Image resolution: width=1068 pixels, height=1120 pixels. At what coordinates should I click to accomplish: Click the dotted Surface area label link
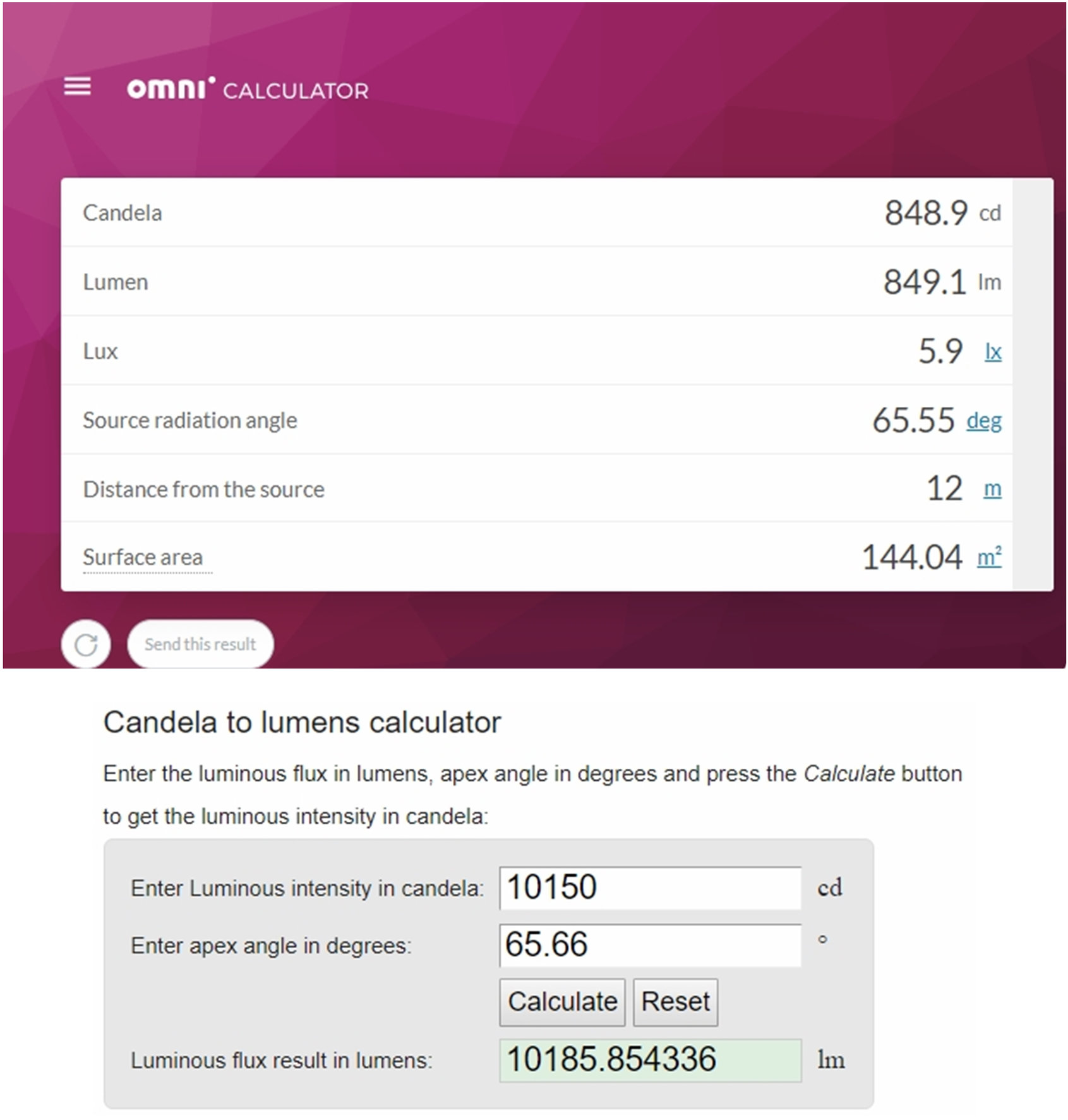click(143, 558)
